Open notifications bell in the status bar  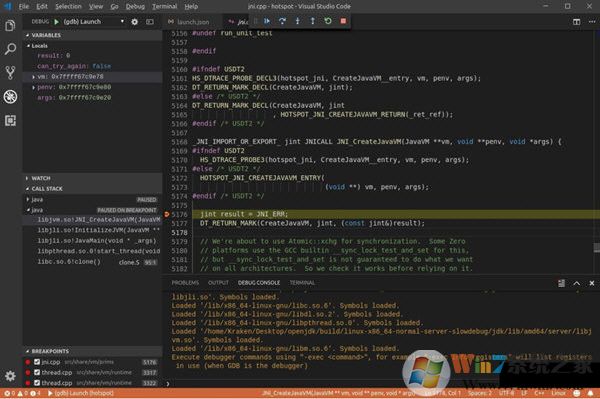tap(591, 393)
